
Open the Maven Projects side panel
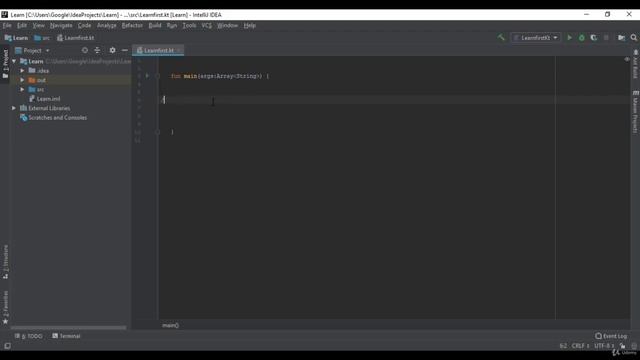pos(636,111)
